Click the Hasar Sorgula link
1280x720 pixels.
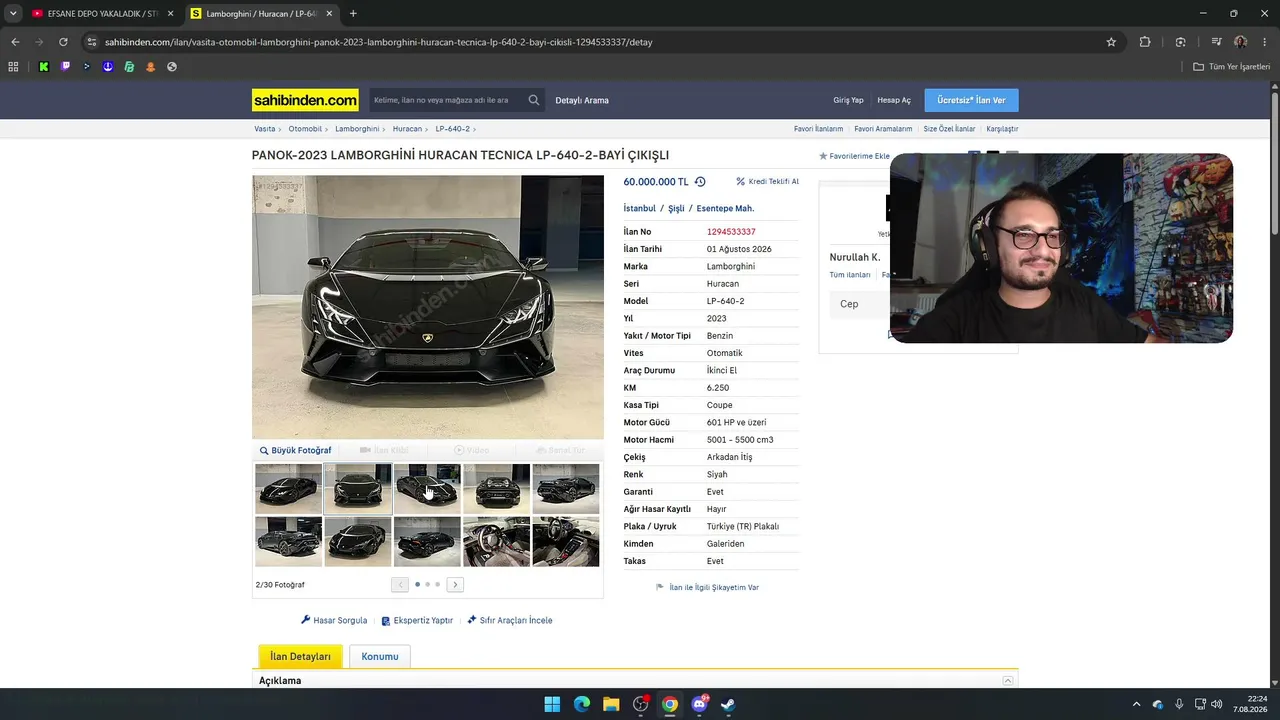click(334, 620)
